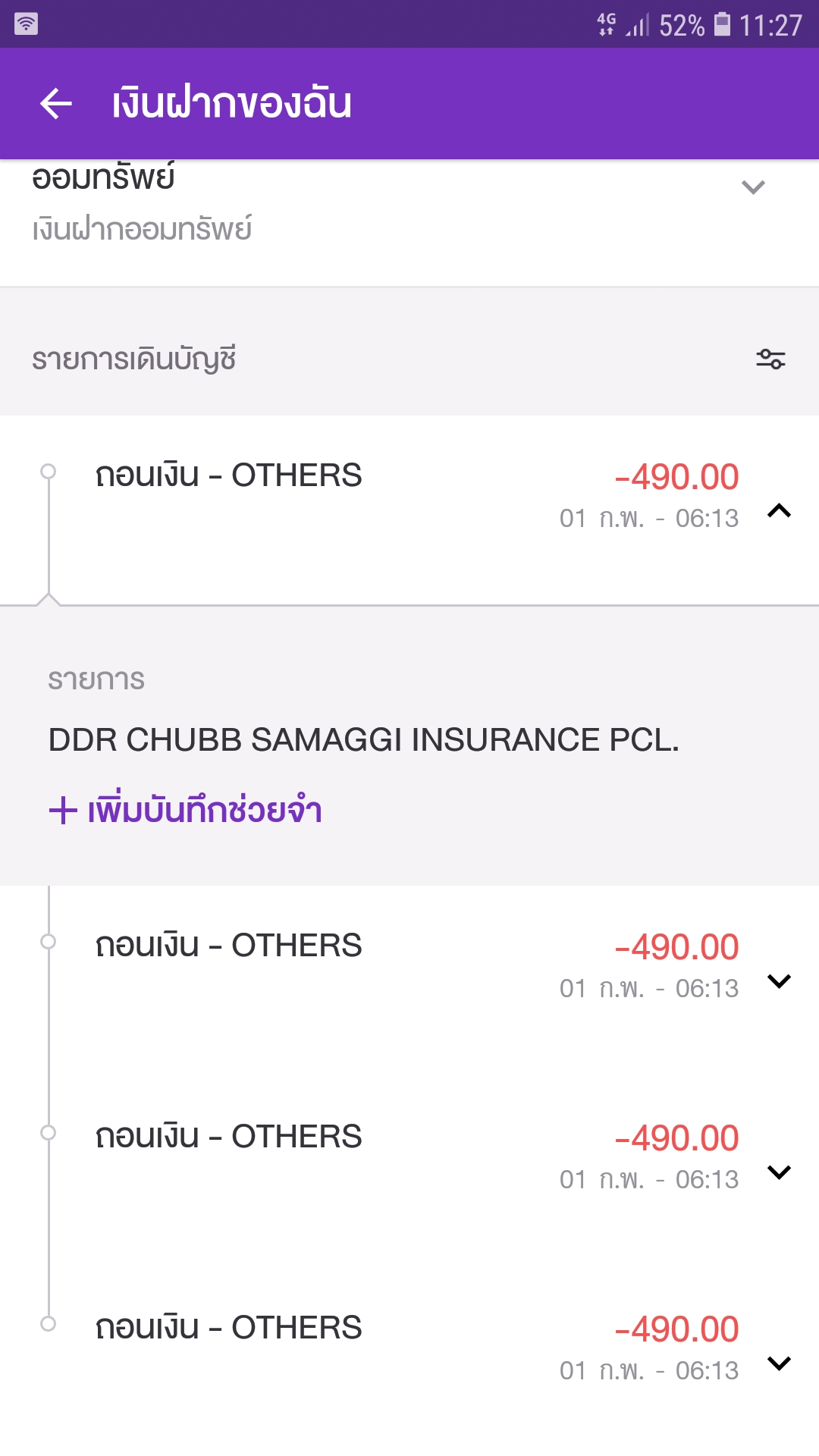Tap the รายการเดินบัญชี section heading
This screenshot has width=819, height=1456.
(x=134, y=359)
